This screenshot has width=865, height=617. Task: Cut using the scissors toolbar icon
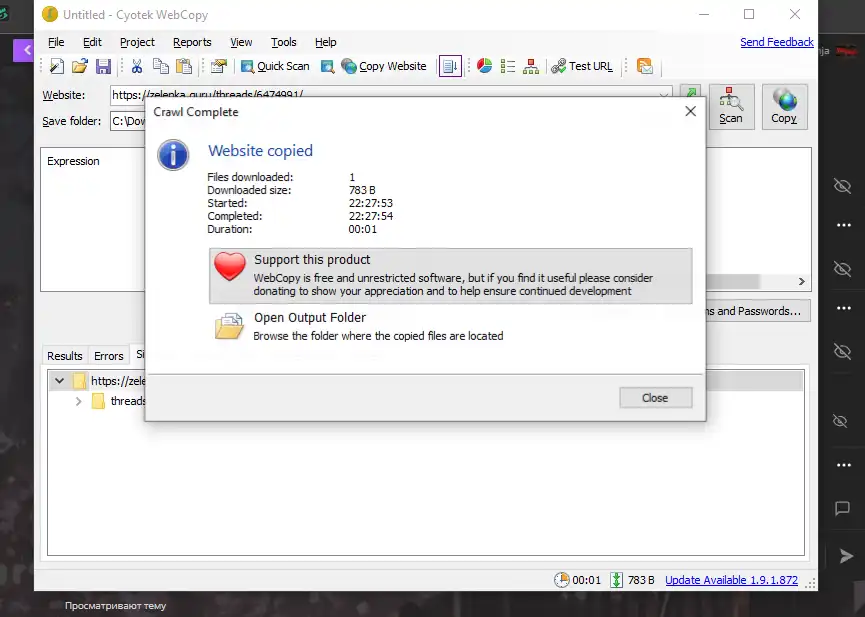pos(137,66)
